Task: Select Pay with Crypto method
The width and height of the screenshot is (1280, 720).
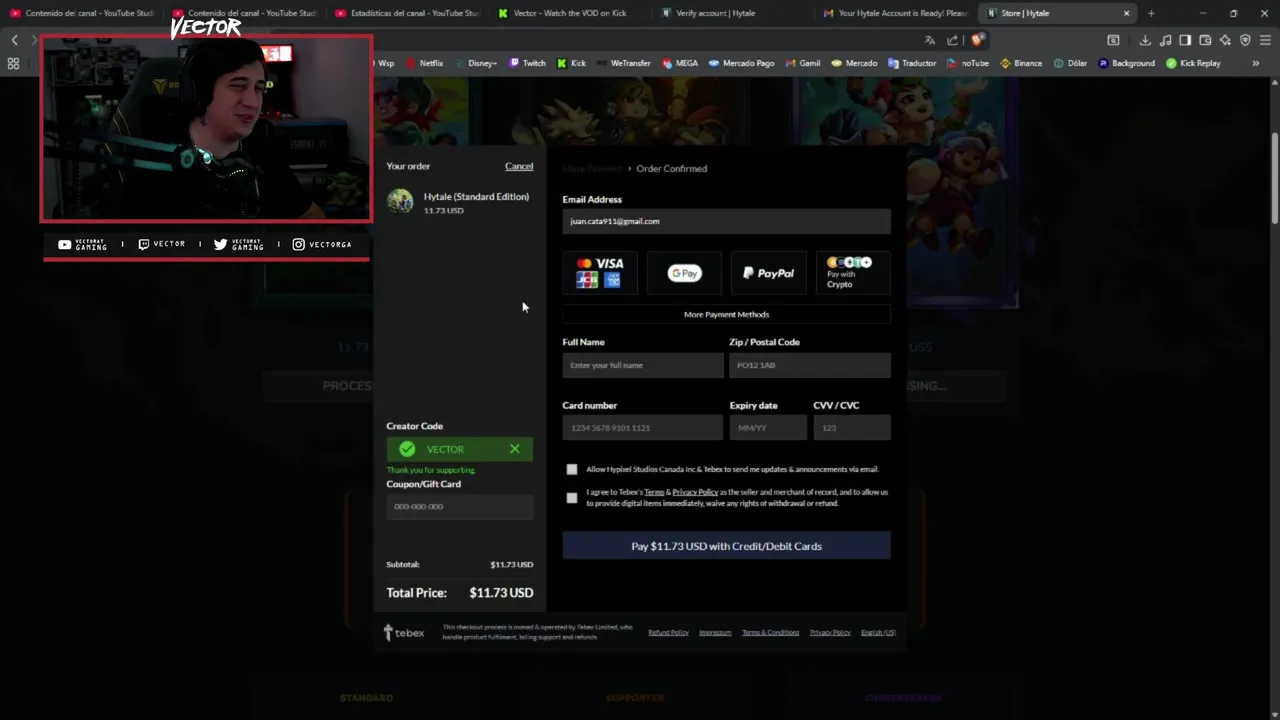Action: 852,273
